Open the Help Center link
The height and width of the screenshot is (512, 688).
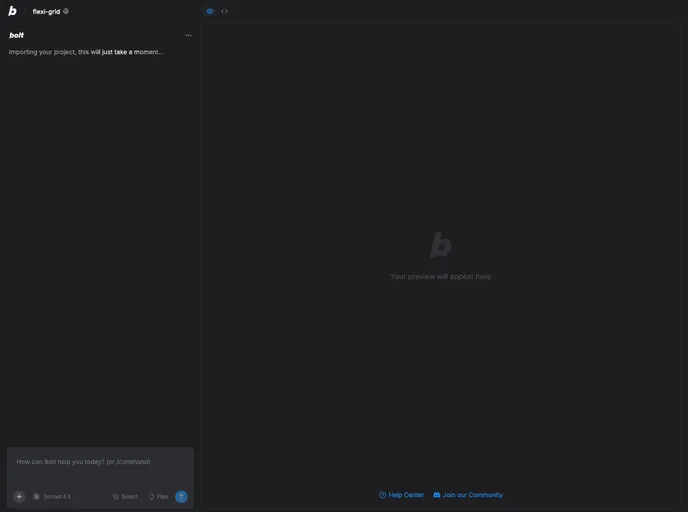406,495
